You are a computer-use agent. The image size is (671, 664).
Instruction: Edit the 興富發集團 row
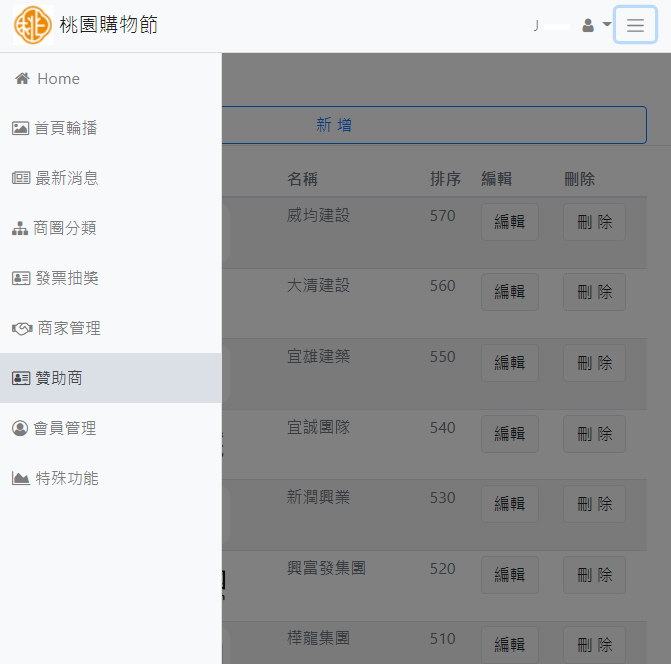tap(510, 575)
